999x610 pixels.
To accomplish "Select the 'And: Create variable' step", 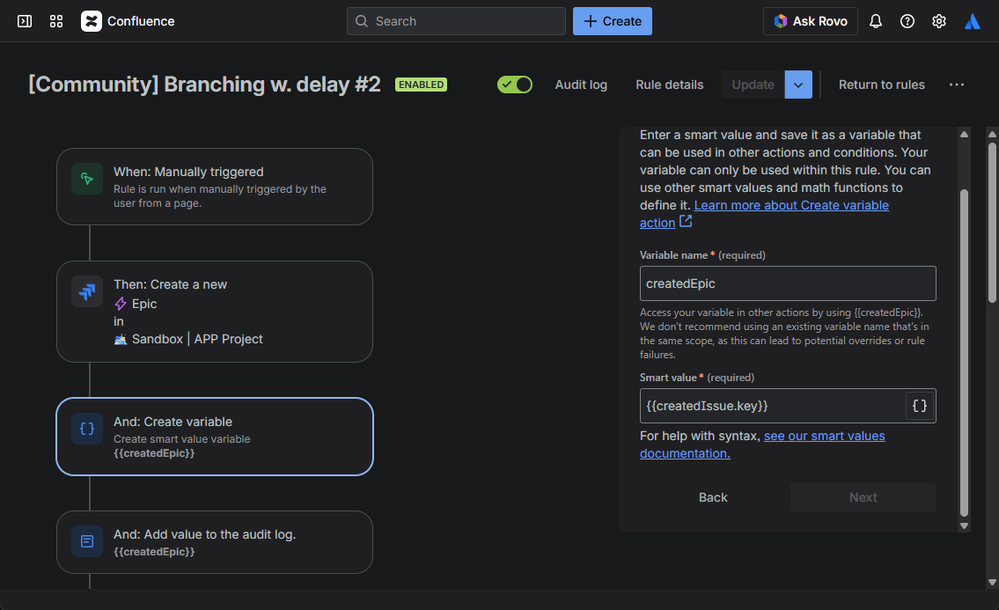I will pos(215,437).
